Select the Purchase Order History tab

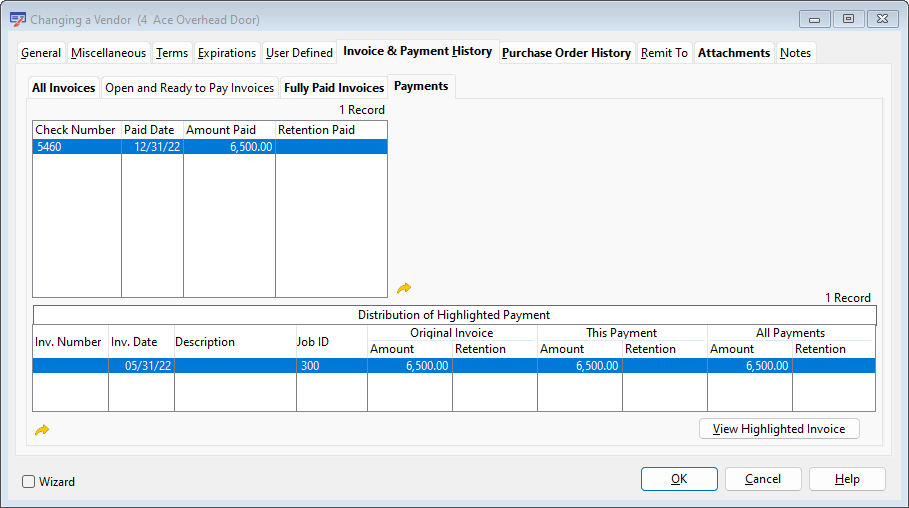coord(566,53)
